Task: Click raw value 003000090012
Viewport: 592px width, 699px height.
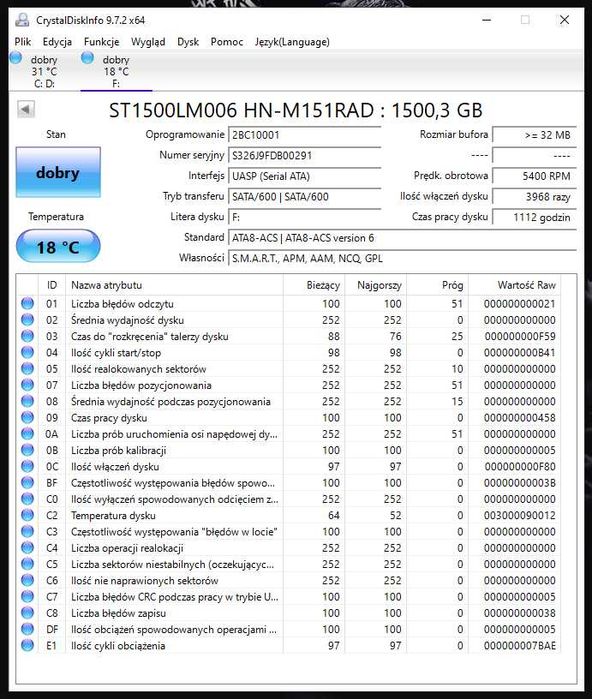Action: 520,515
